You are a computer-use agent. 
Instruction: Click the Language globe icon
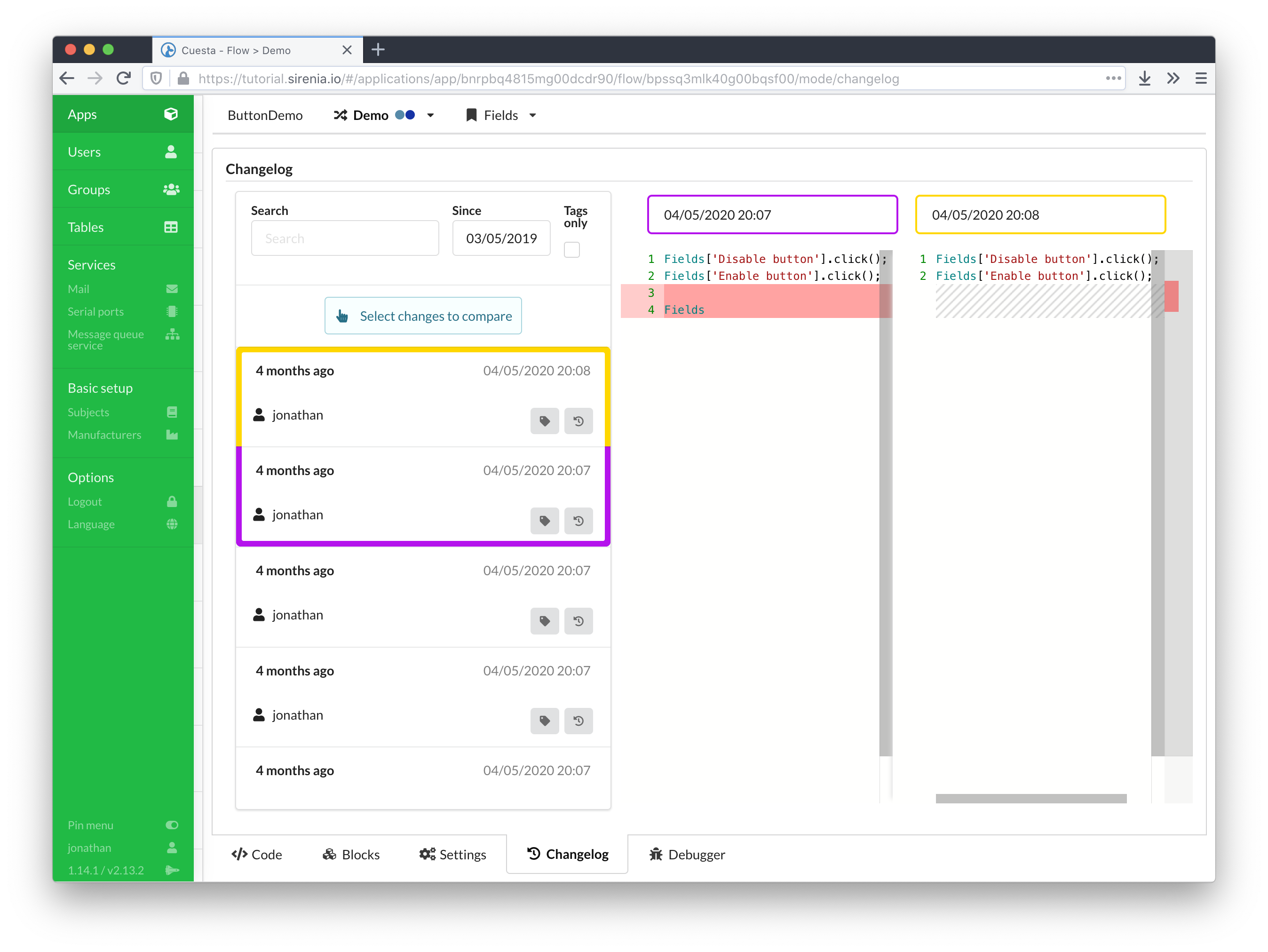172,524
